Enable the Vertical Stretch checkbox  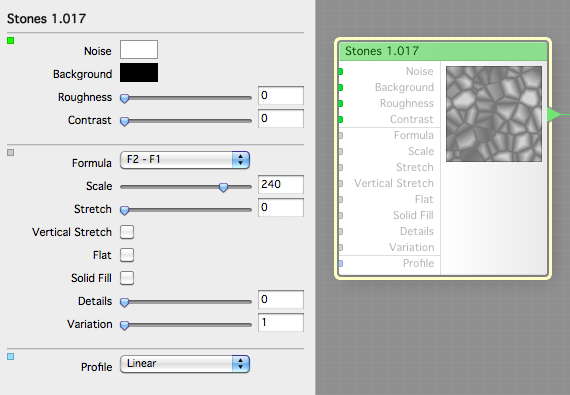(127, 232)
